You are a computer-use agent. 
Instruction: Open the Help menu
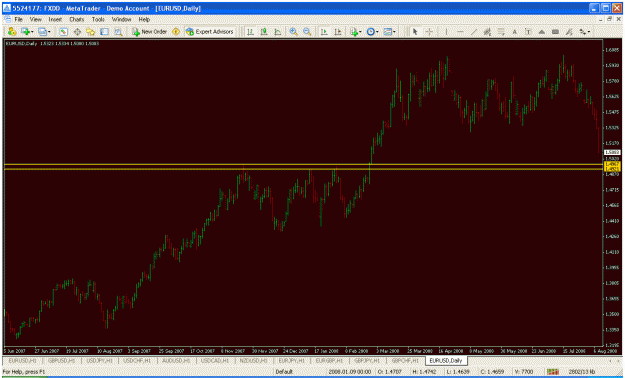click(x=144, y=19)
